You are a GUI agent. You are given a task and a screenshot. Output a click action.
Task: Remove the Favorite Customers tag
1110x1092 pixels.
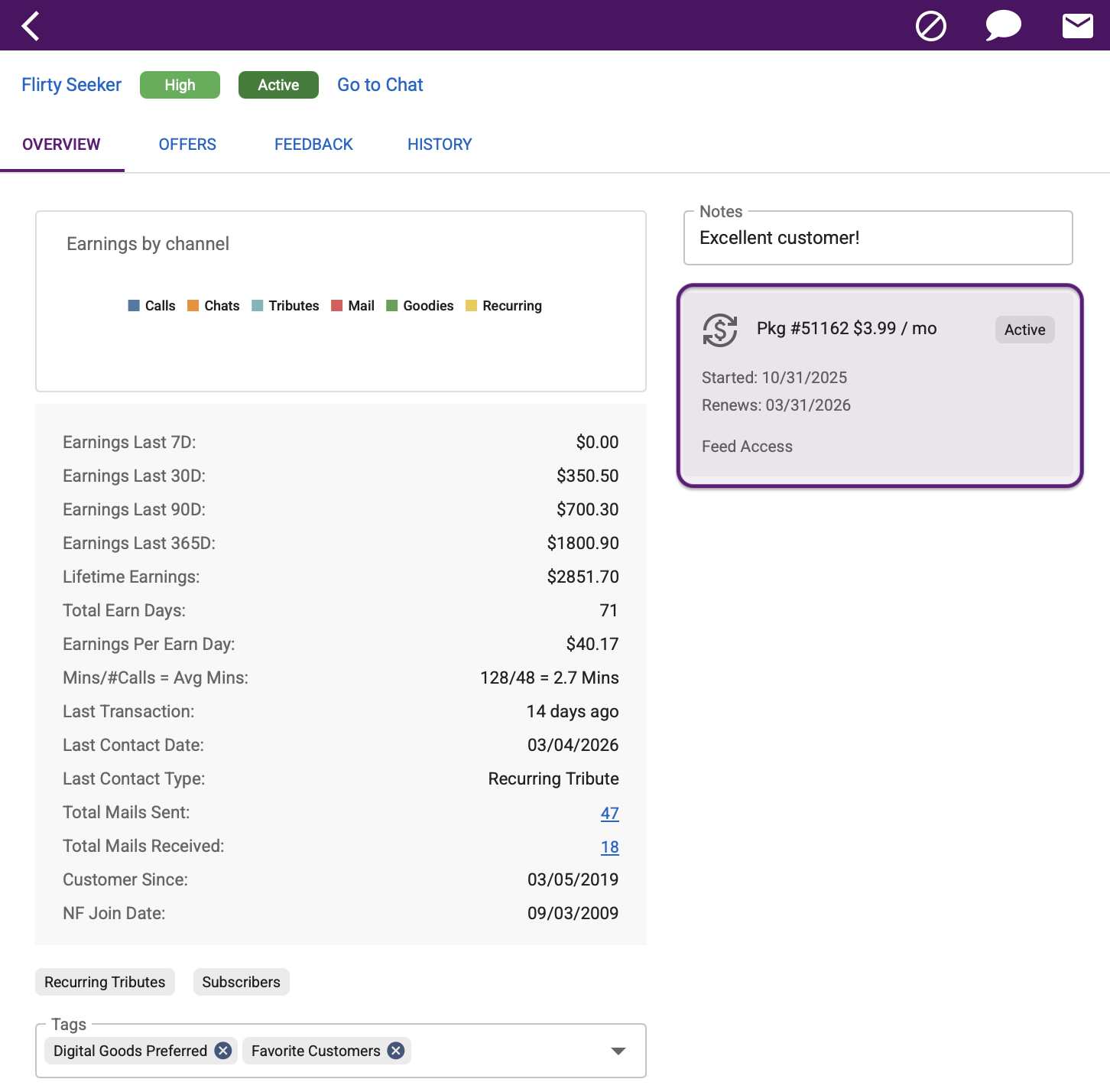tap(396, 1051)
